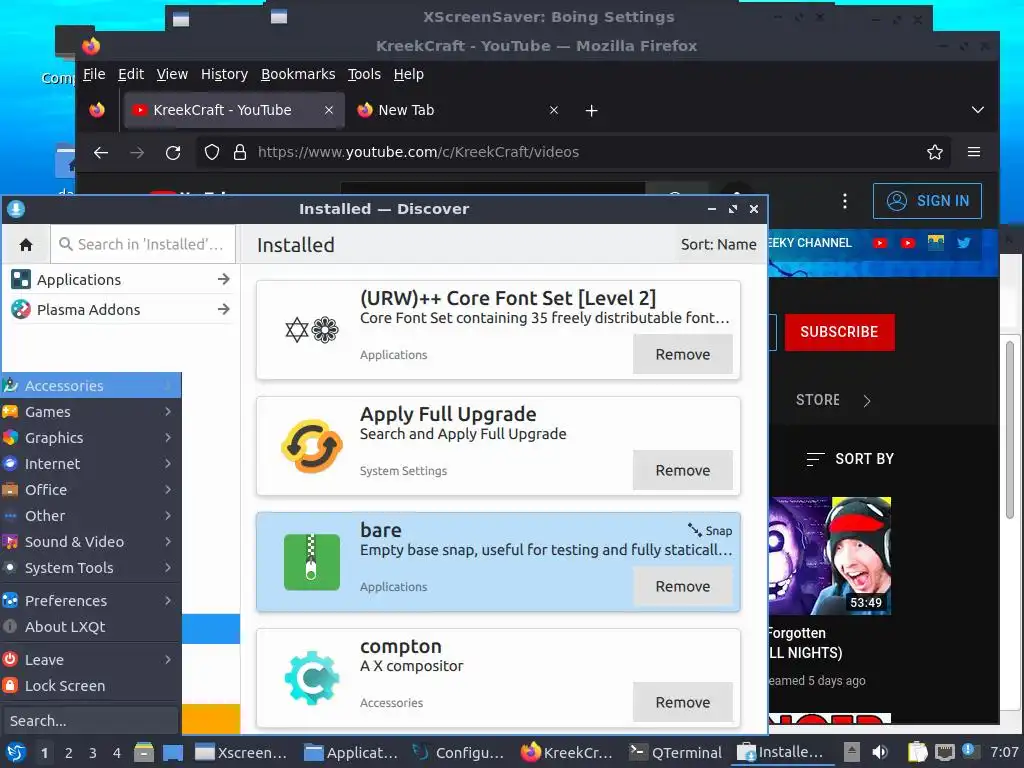Screen dimensions: 1024x768
Task: Open the Firefox Bookmarks menu
Action: [298, 74]
